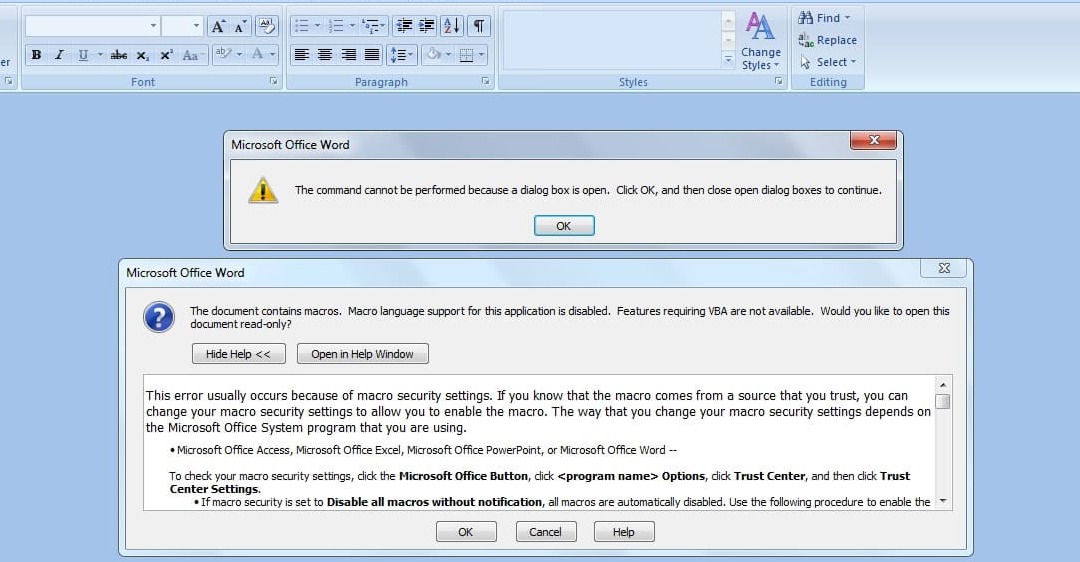Image resolution: width=1080 pixels, height=562 pixels.
Task: Open the Font dialog launcher
Action: (x=274, y=82)
